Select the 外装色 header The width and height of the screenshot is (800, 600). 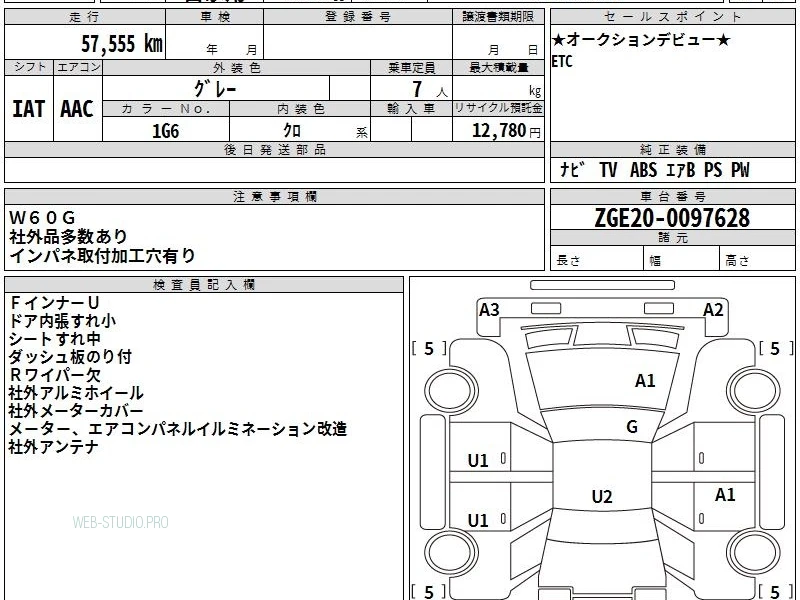coord(237,67)
